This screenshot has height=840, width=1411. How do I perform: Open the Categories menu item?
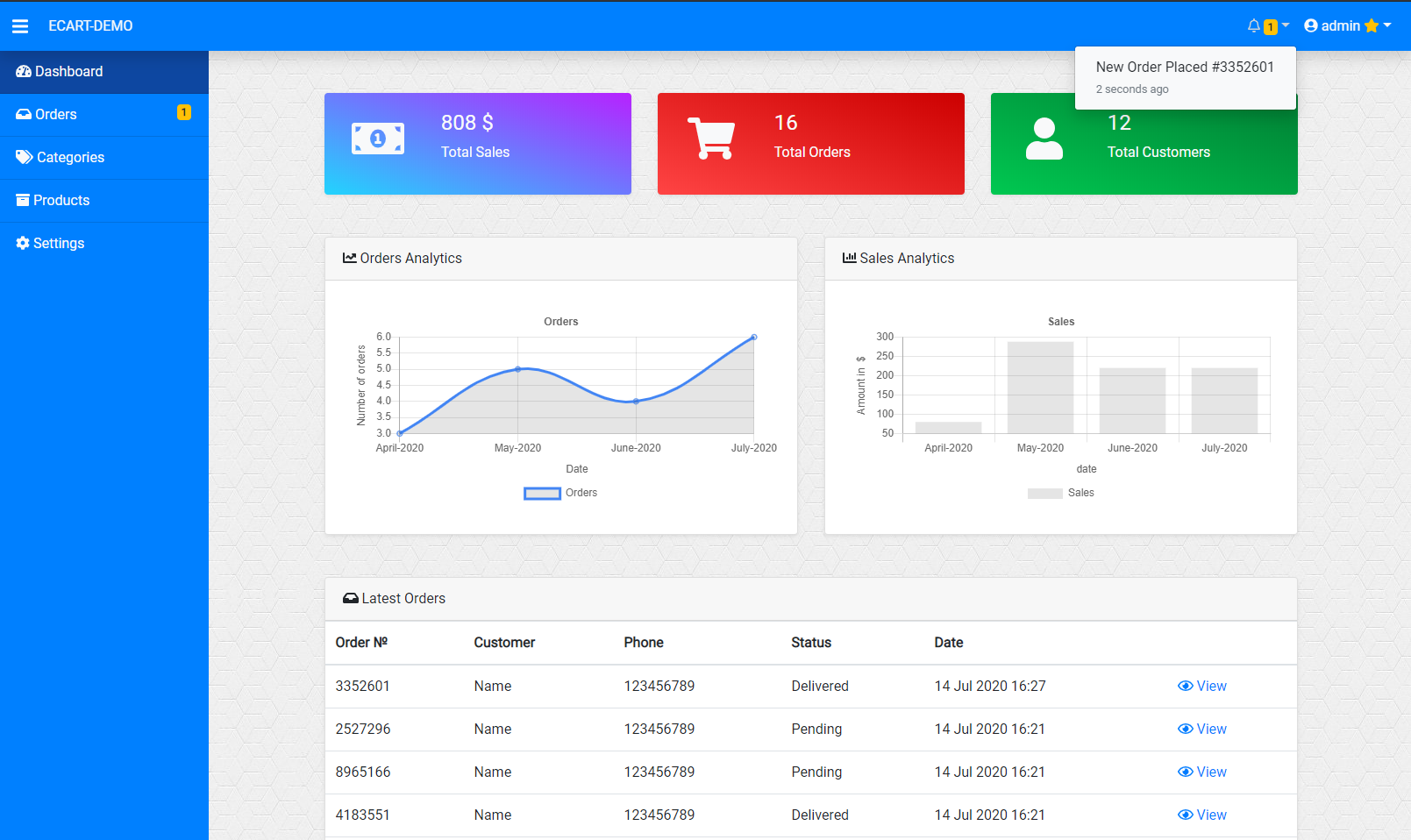click(x=104, y=158)
